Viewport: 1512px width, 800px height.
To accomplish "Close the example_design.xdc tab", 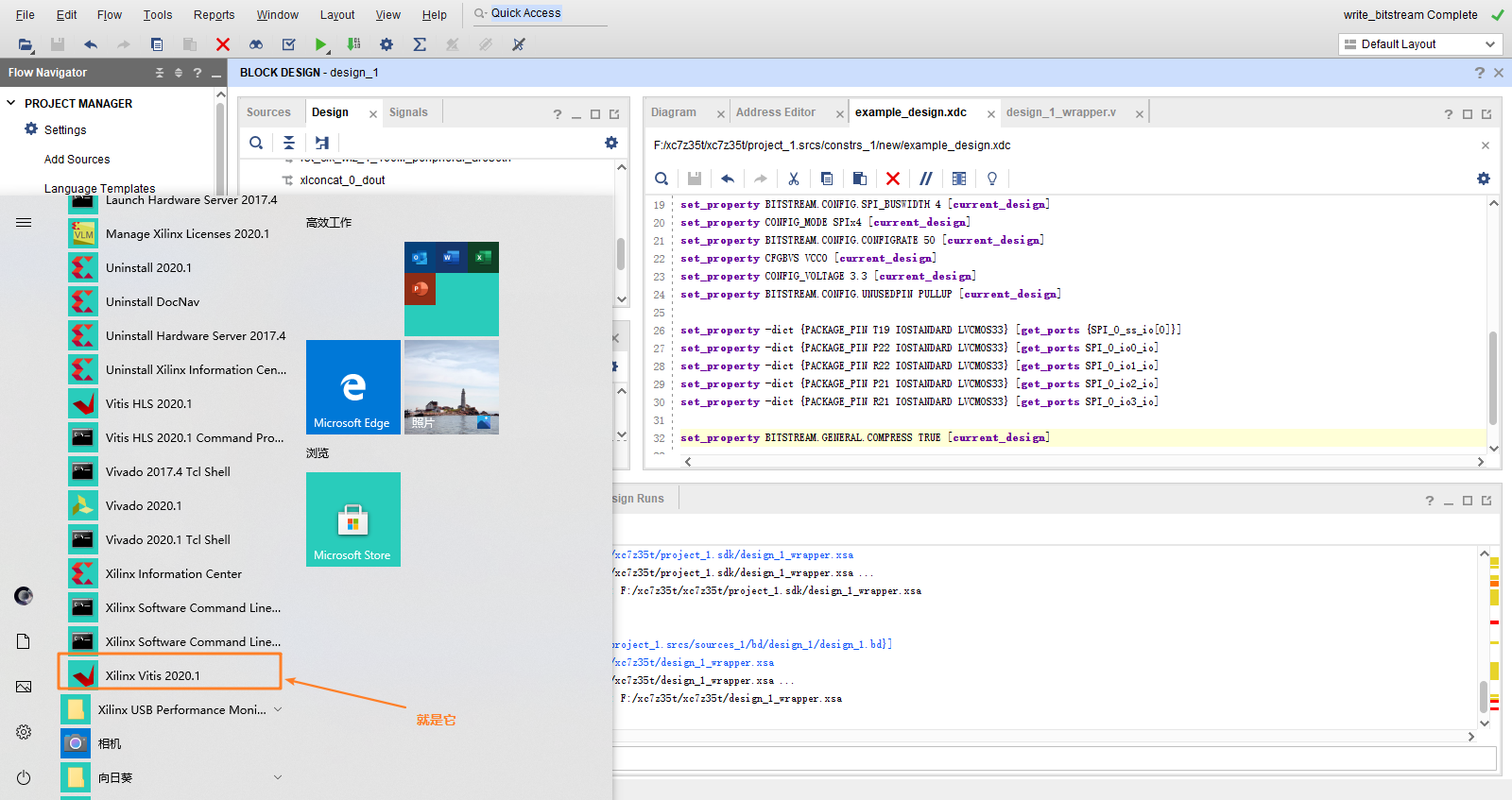I will click(991, 114).
